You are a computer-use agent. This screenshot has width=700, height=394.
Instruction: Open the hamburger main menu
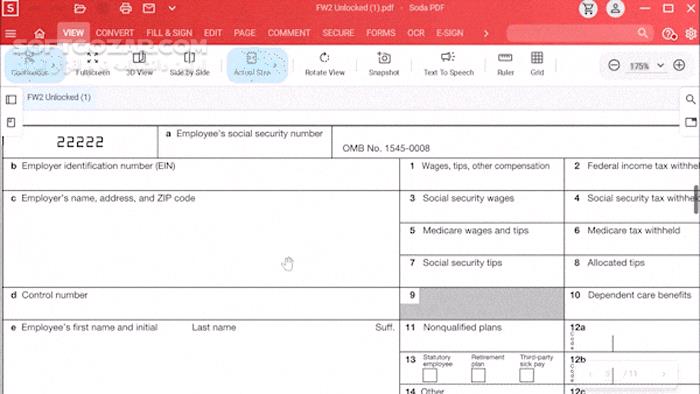coord(11,33)
